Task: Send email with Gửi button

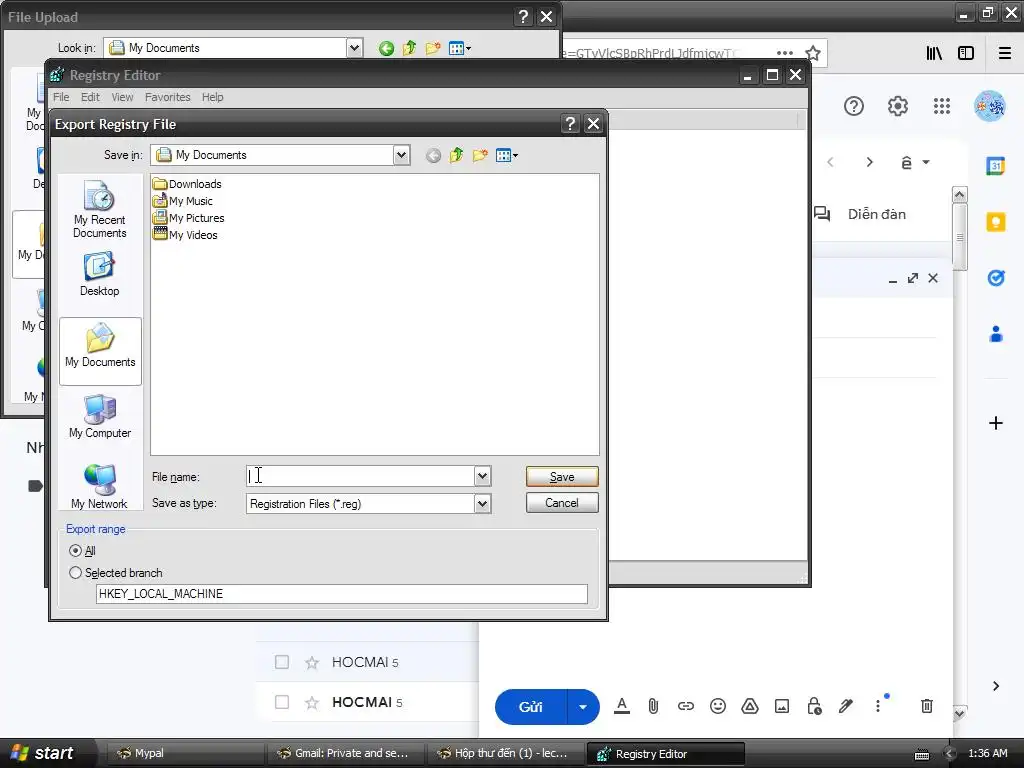Action: click(530, 707)
